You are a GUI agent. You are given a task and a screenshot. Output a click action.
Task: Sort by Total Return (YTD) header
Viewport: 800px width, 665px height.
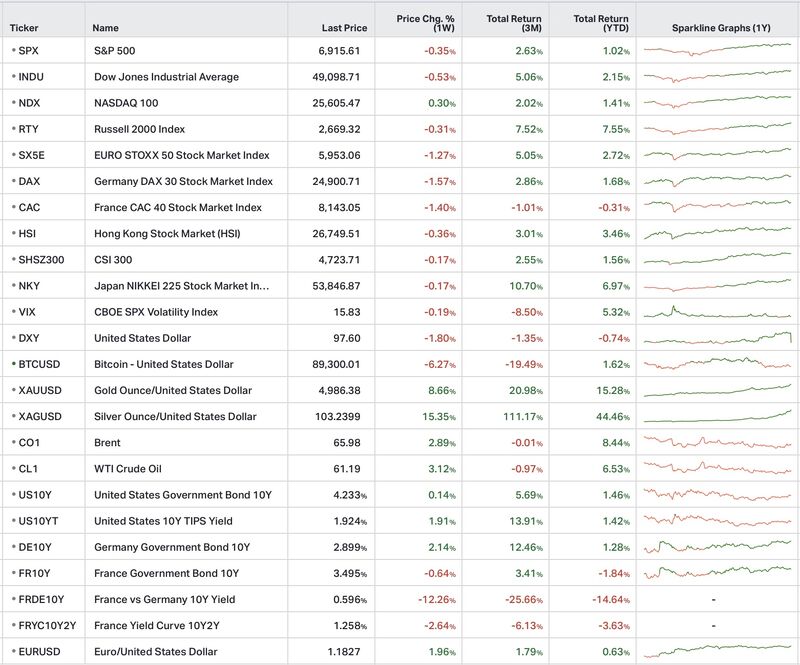pyautogui.click(x=601, y=23)
